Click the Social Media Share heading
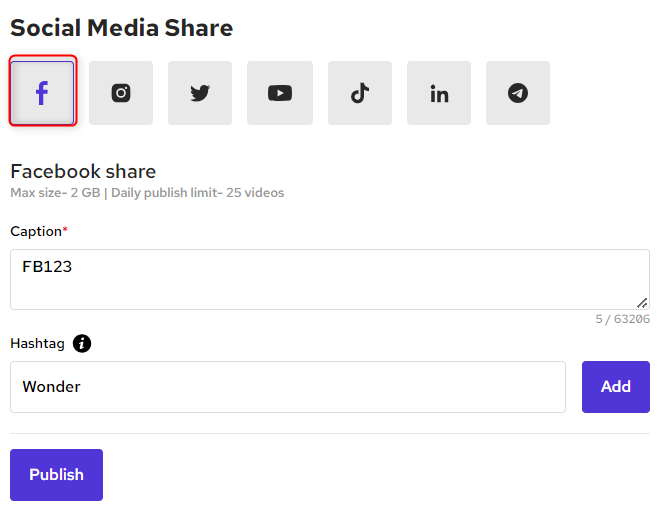Image resolution: width=666 pixels, height=518 pixels. (x=121, y=28)
